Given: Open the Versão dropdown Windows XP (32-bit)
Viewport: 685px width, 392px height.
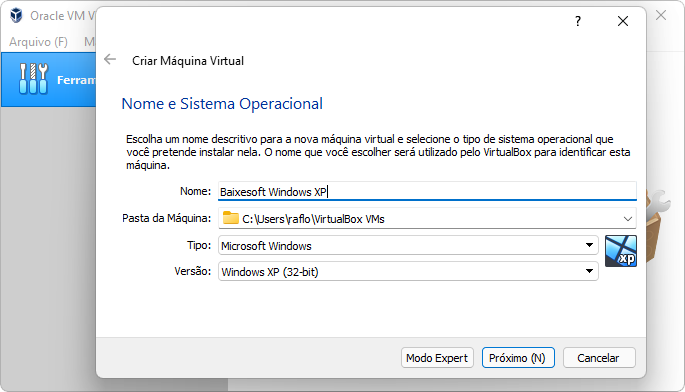Looking at the screenshot, I should click(408, 271).
